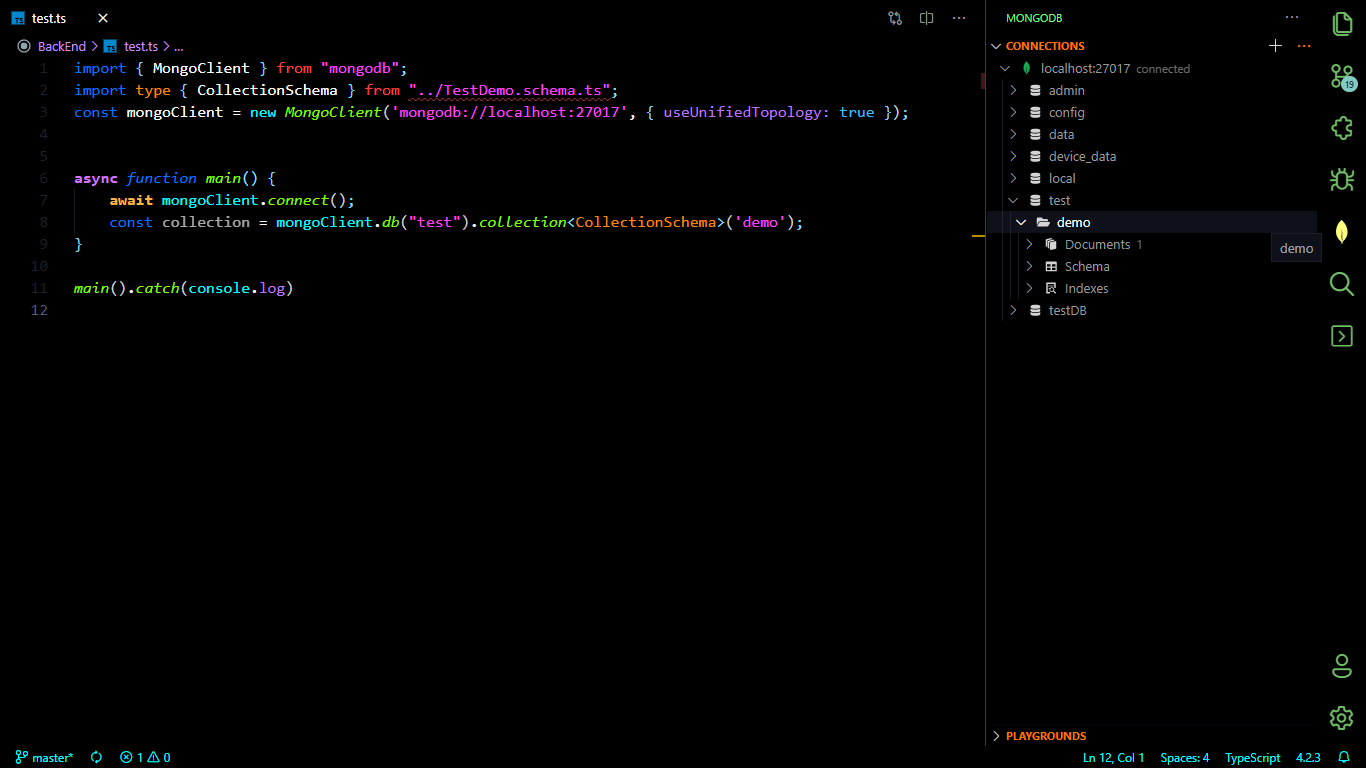The width and height of the screenshot is (1366, 768).
Task: Collapse the test database
Action: click(1013, 200)
